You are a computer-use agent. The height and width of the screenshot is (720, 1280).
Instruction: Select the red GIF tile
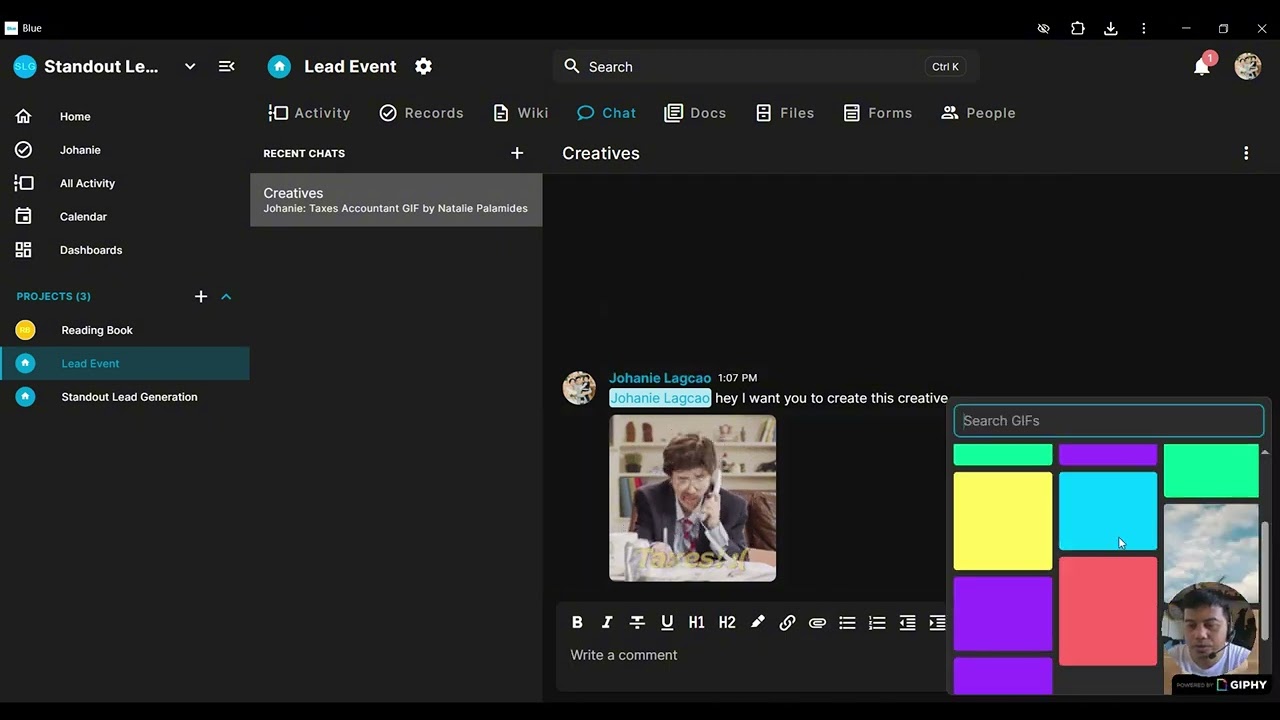tap(1108, 611)
